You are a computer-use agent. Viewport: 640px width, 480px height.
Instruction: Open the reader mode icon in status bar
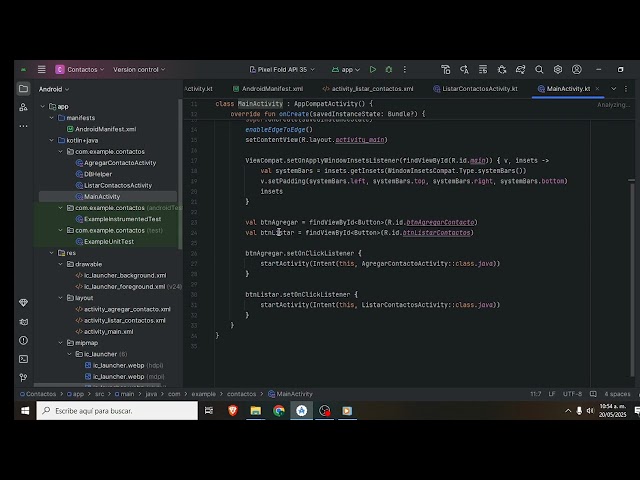coord(593,394)
